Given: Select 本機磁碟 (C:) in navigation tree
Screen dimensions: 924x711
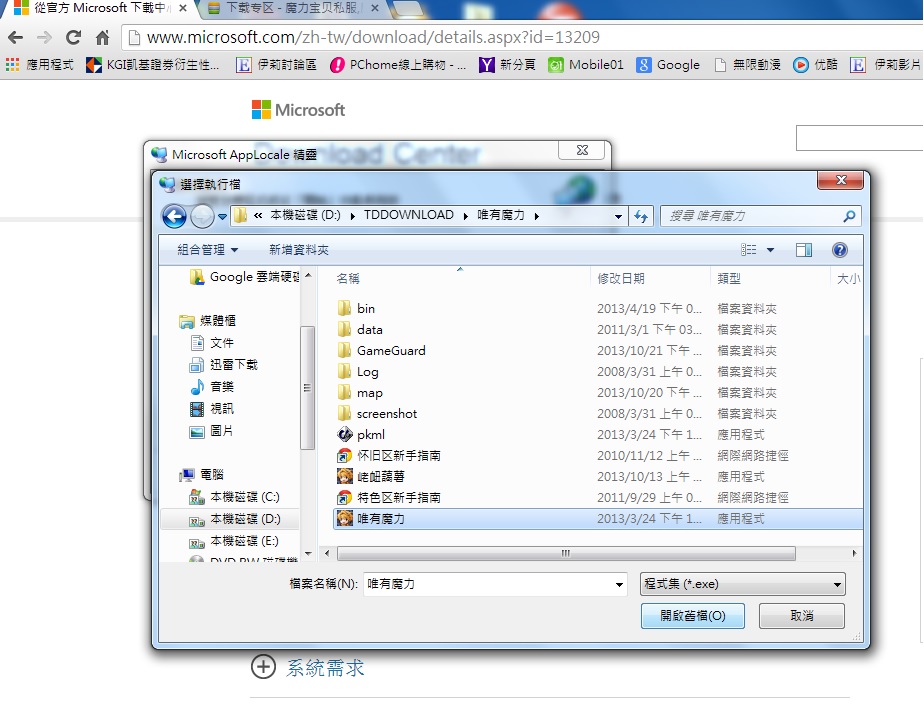Looking at the screenshot, I should point(244,497).
